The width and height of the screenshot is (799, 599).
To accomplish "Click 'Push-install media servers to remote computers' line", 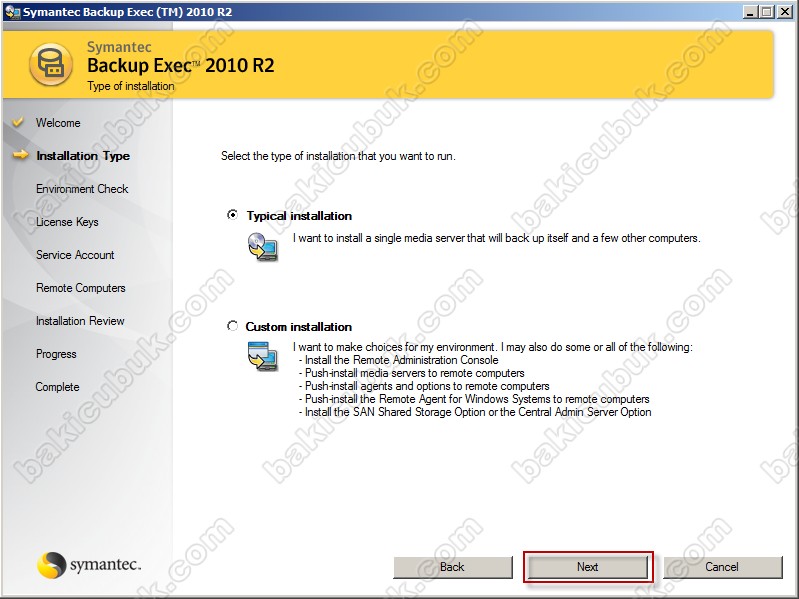I will point(412,373).
